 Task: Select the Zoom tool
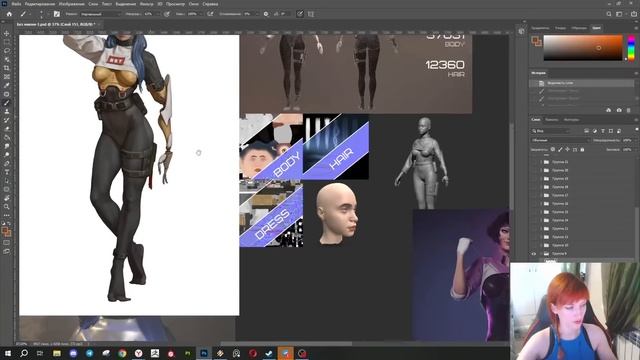[7, 207]
